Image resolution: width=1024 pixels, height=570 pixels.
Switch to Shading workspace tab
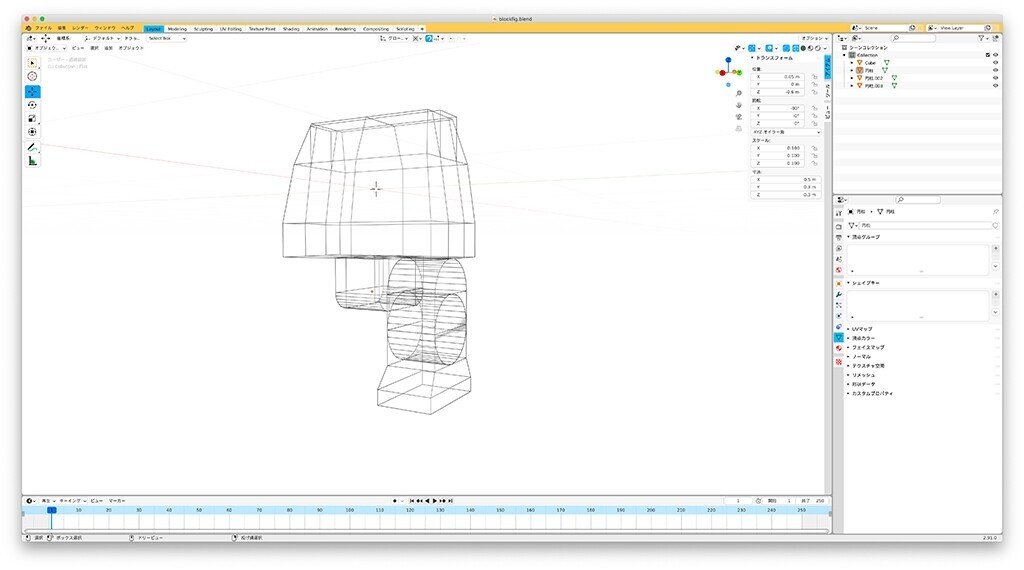(291, 29)
